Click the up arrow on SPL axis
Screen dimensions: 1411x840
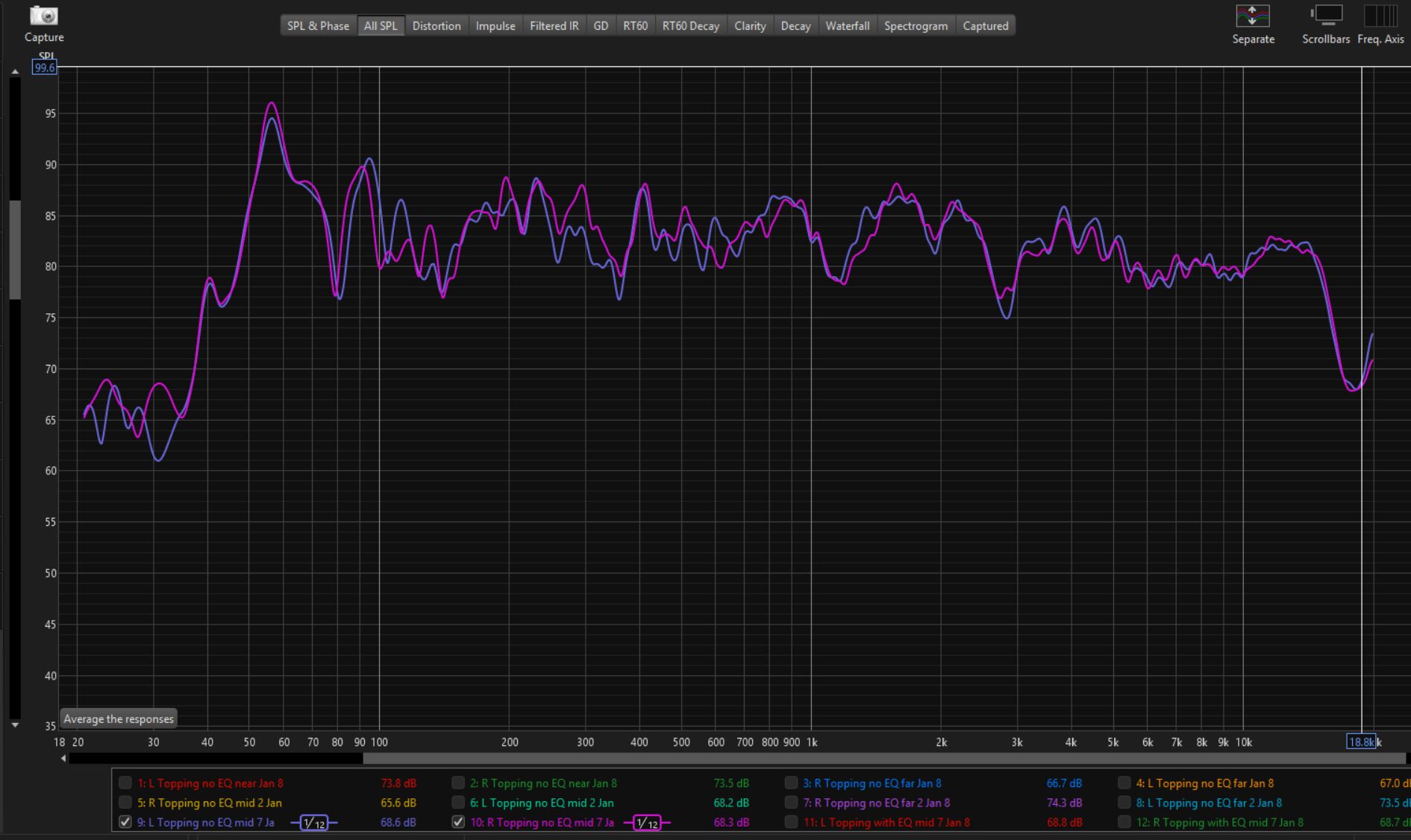(x=15, y=72)
